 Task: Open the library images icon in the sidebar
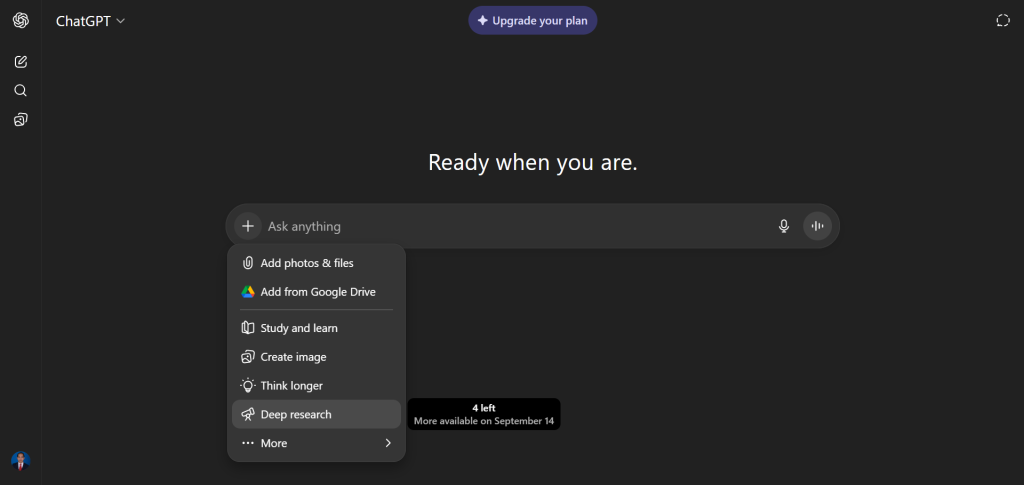pos(20,119)
